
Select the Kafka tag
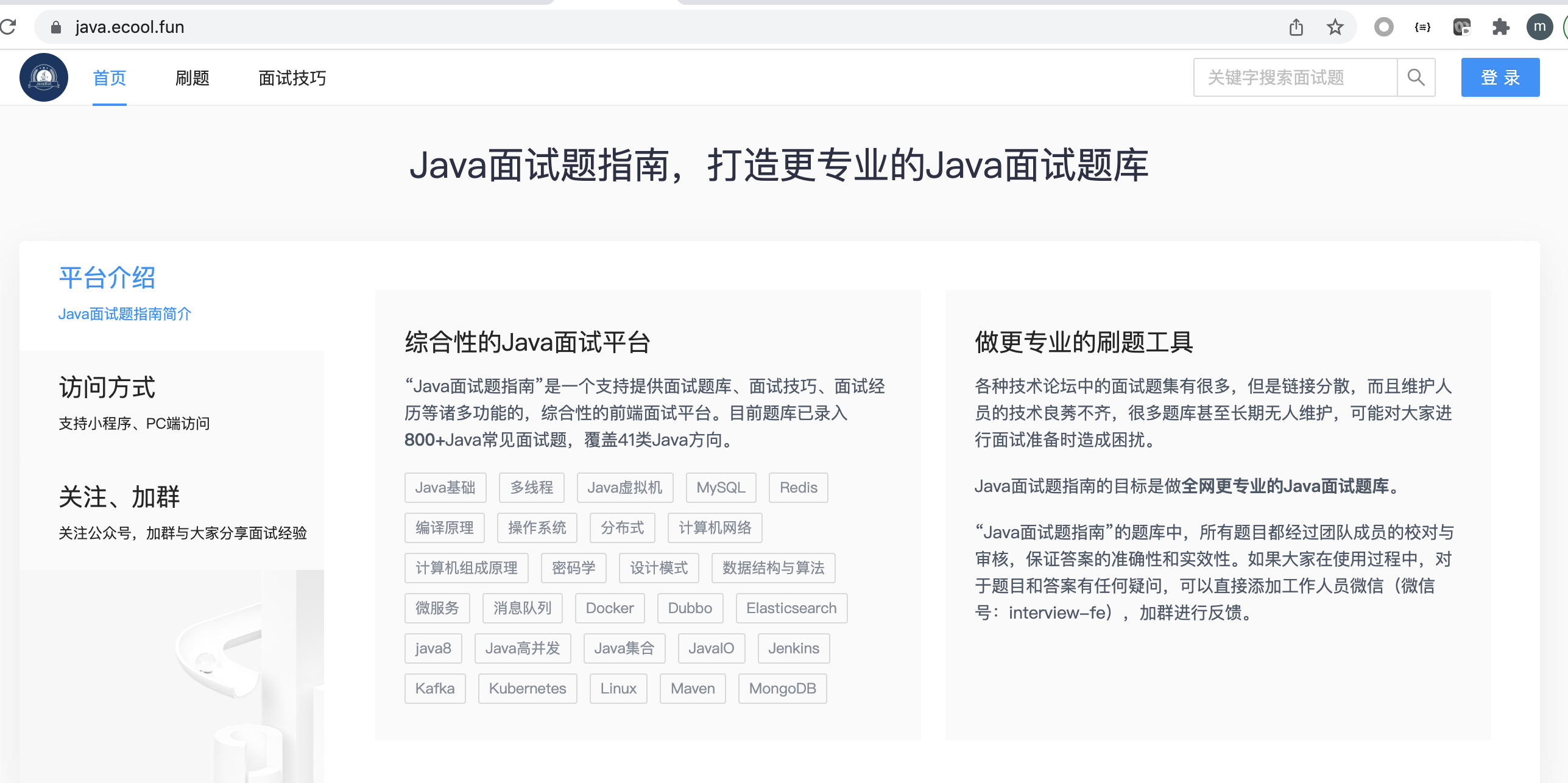coord(435,689)
